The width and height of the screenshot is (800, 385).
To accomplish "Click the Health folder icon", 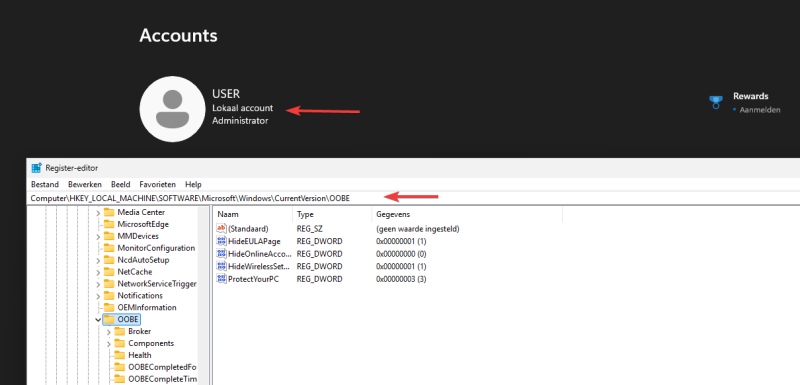I will point(119,355).
